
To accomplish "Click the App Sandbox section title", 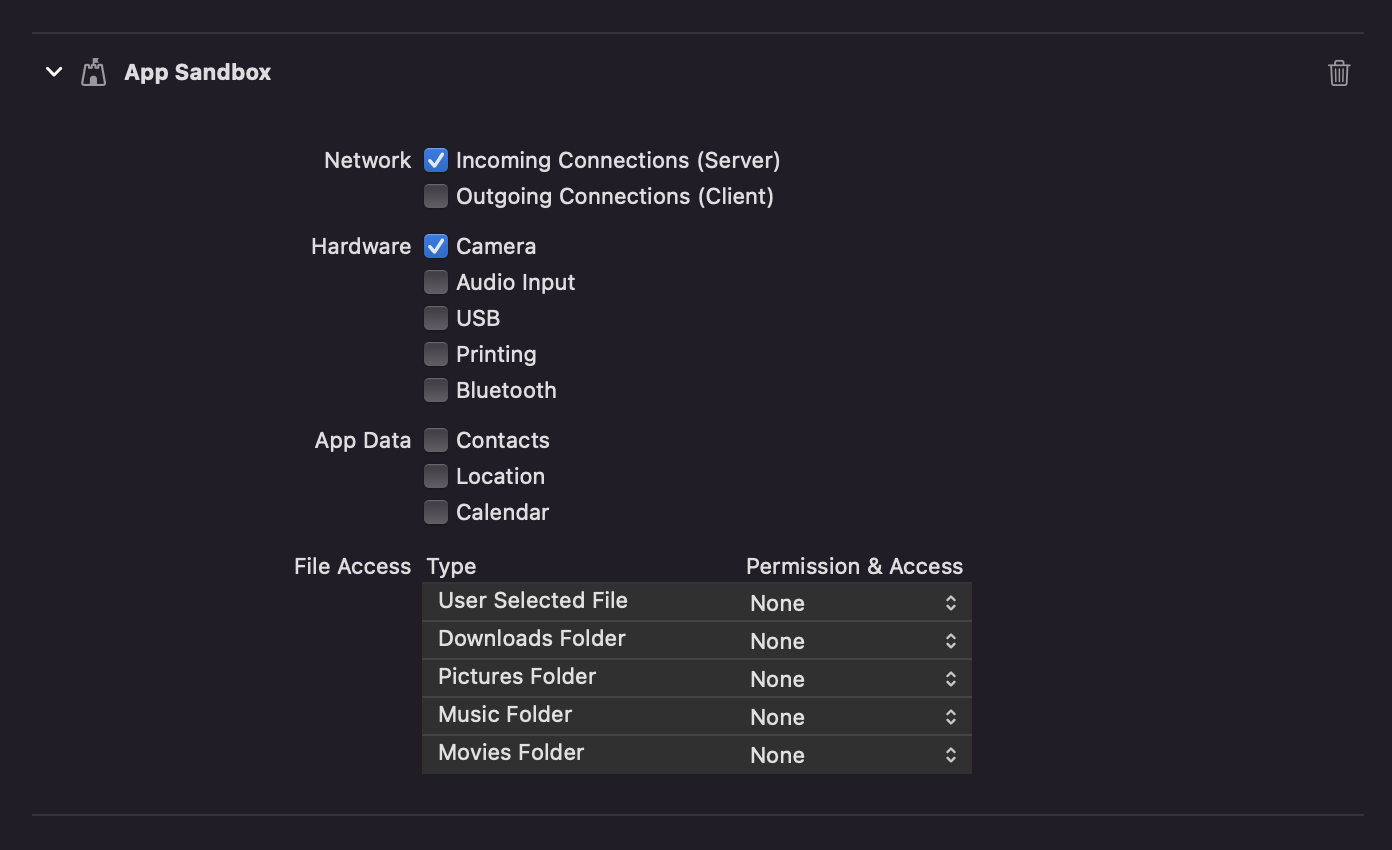I will (x=197, y=71).
